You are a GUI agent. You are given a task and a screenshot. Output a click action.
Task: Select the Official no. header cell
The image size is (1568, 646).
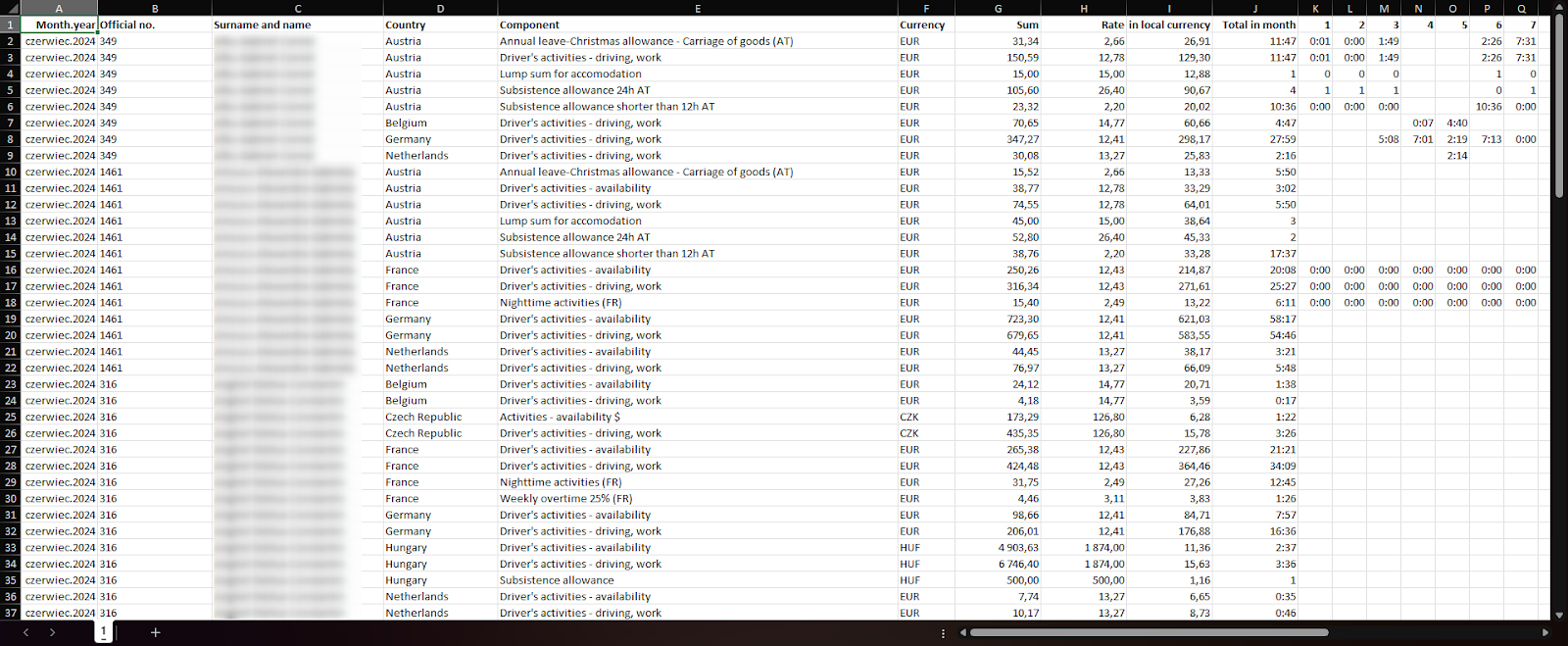pos(155,25)
